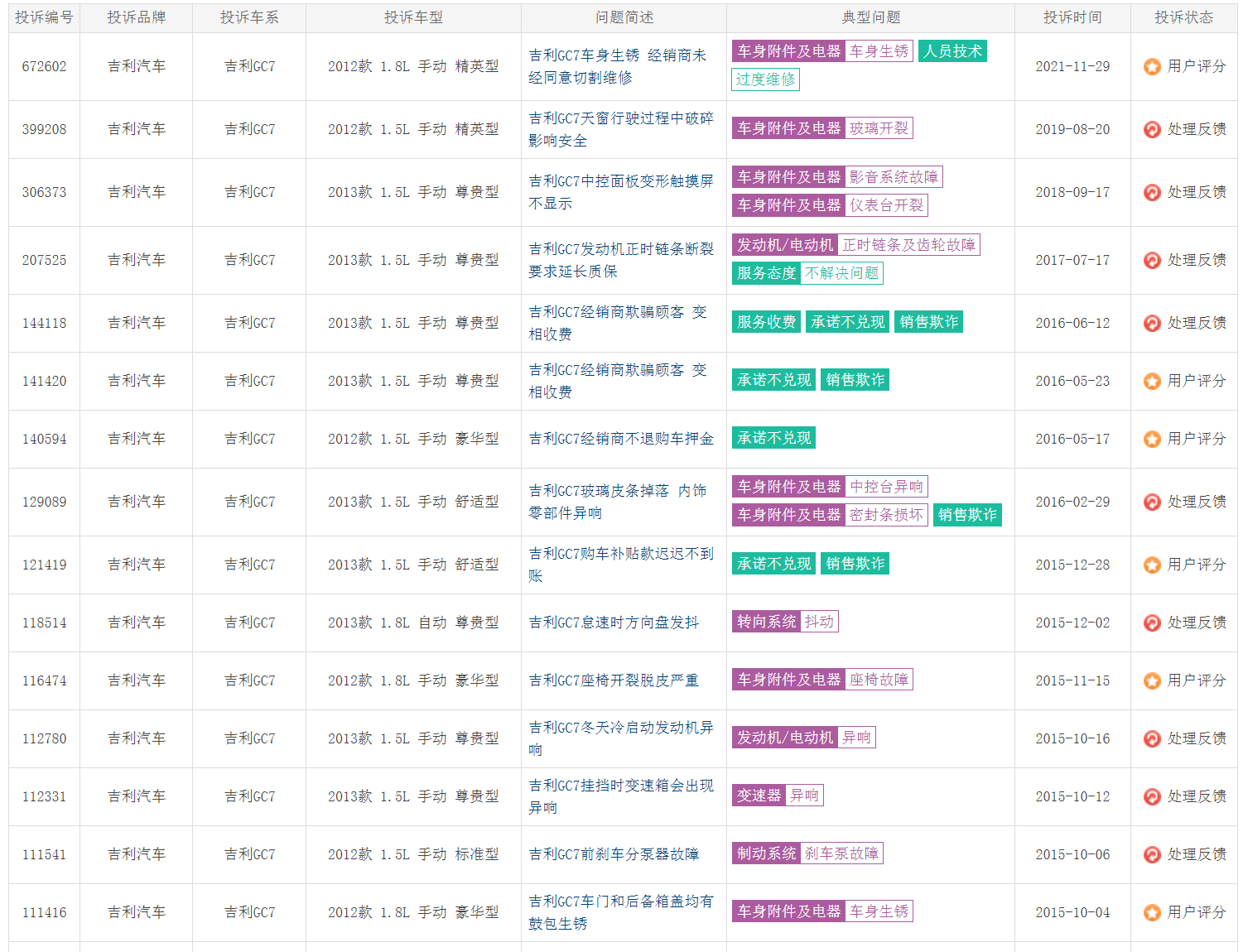Open complaint '吉利GC7座椅开裂脱皮严重'
Screen dimensions: 1243x952
614,680
